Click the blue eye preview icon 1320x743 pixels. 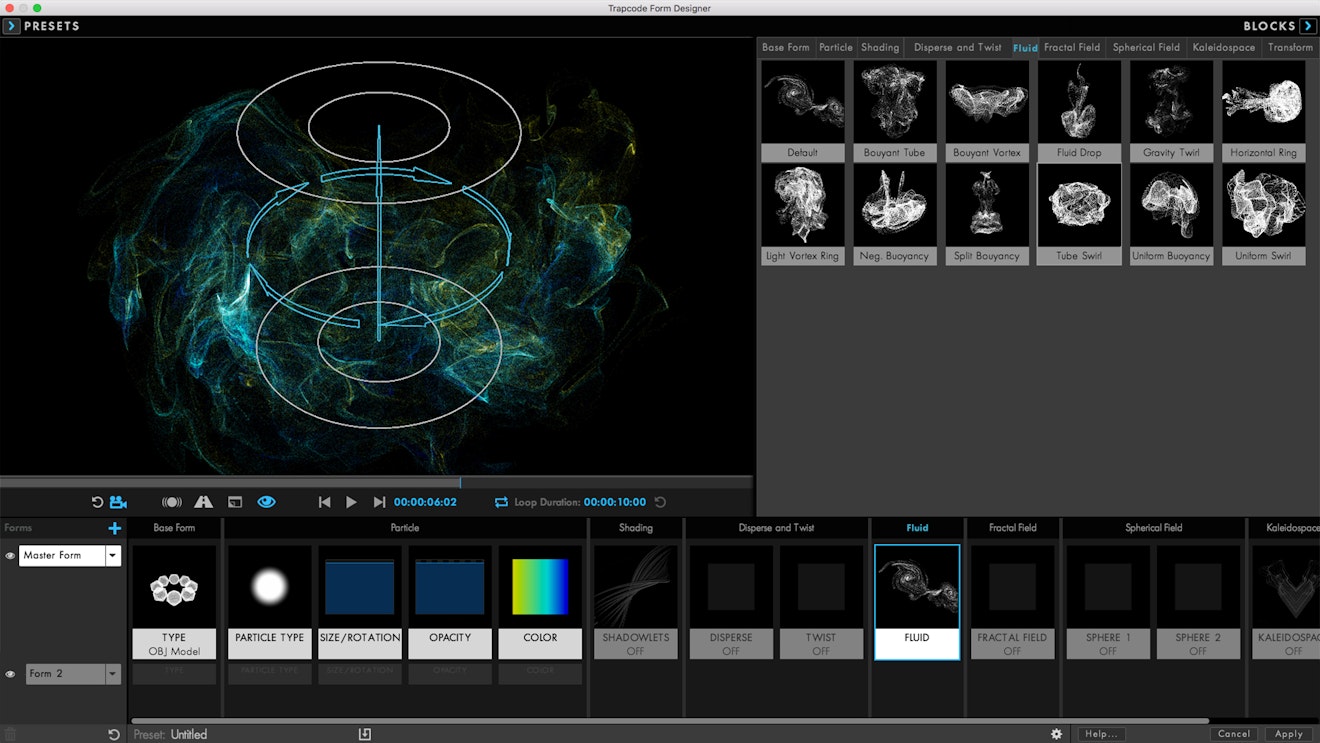[266, 501]
